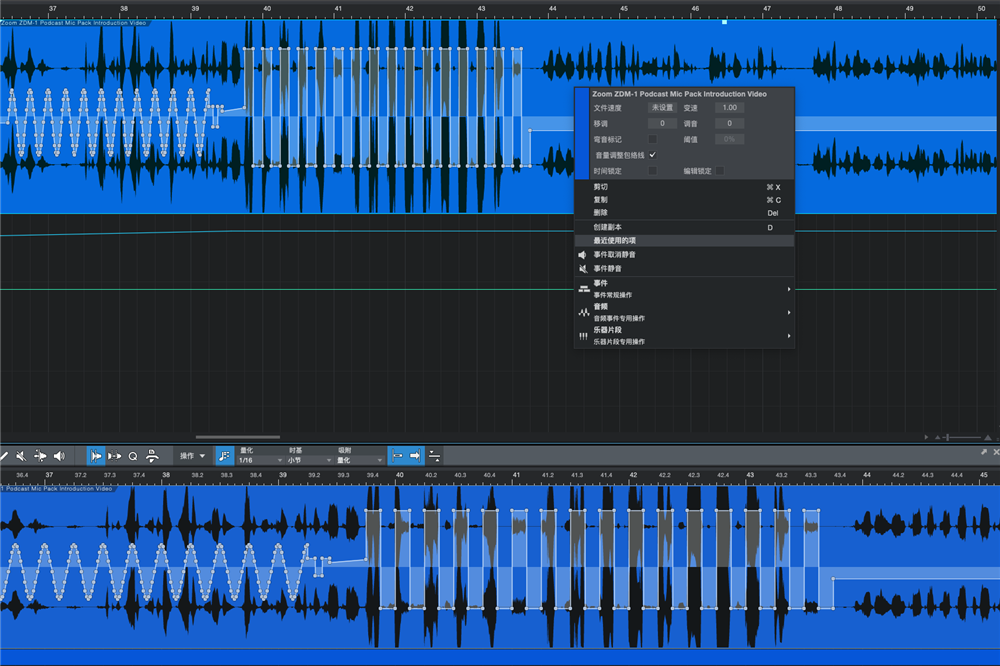Click 事件取消静音 with the speaker icon
Viewport: 1000px width, 666px height.
[684, 255]
